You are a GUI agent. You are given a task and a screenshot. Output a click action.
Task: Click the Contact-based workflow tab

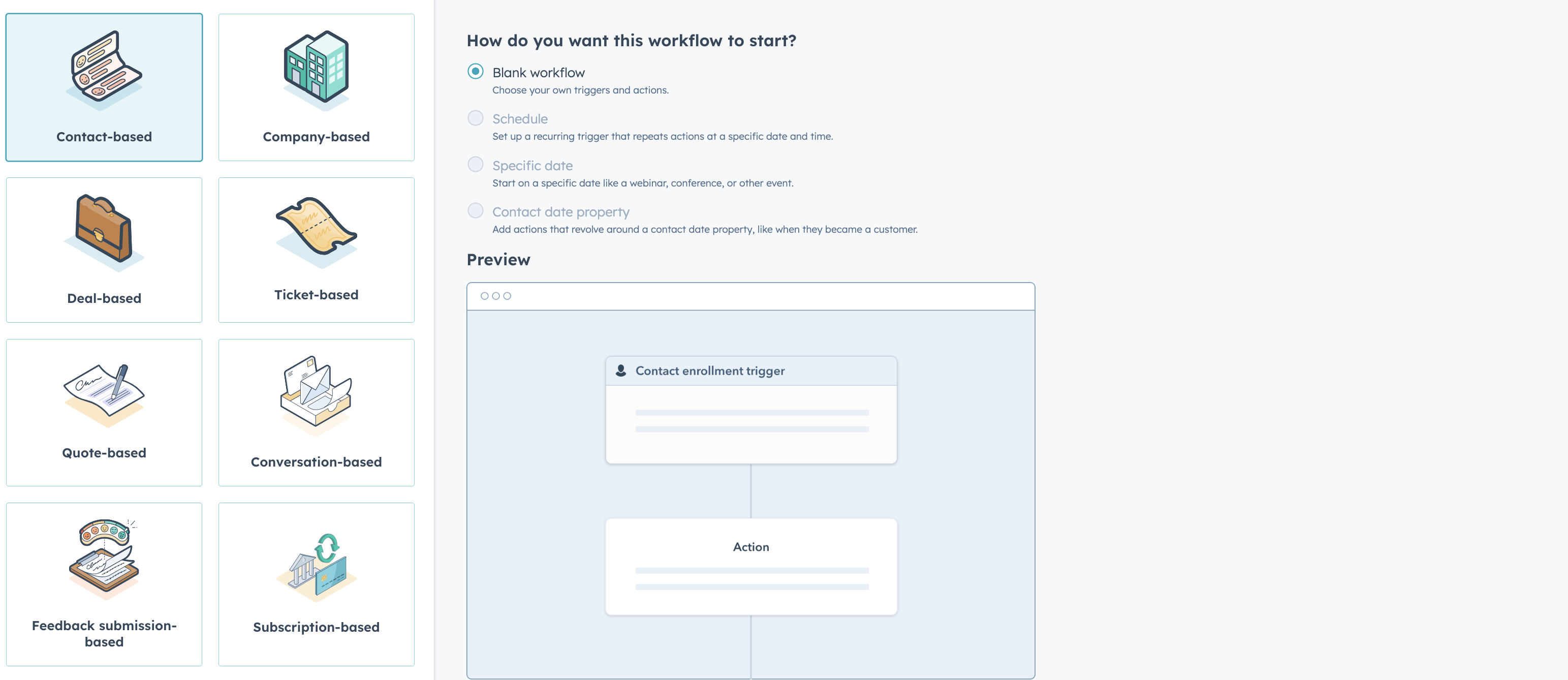coord(103,86)
